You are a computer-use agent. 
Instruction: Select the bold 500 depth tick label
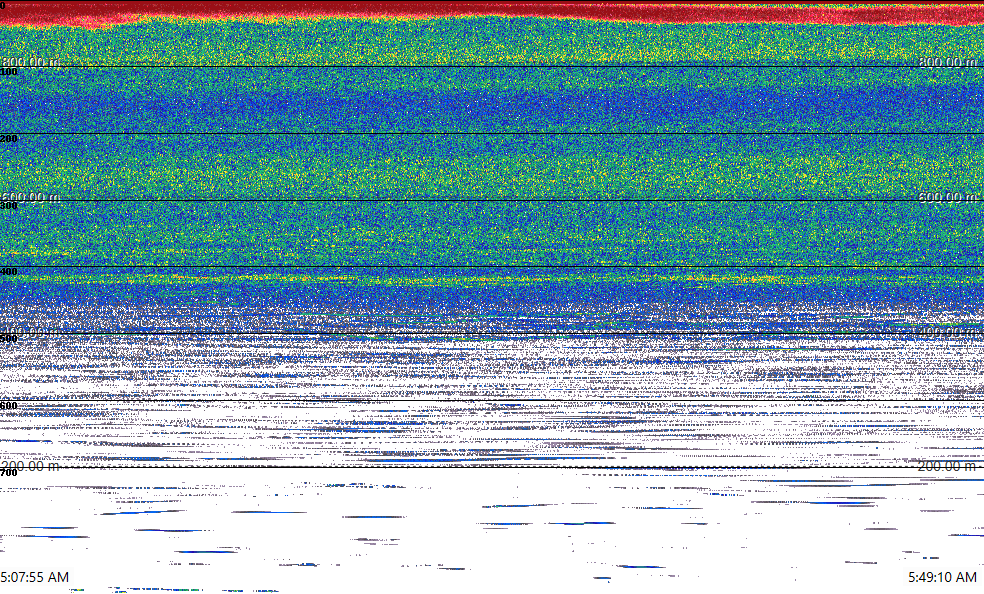coord(9,339)
